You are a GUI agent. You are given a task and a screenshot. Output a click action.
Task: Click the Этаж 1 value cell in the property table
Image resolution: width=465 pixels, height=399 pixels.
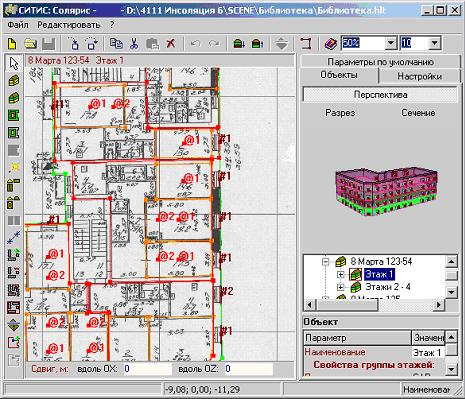(x=428, y=352)
